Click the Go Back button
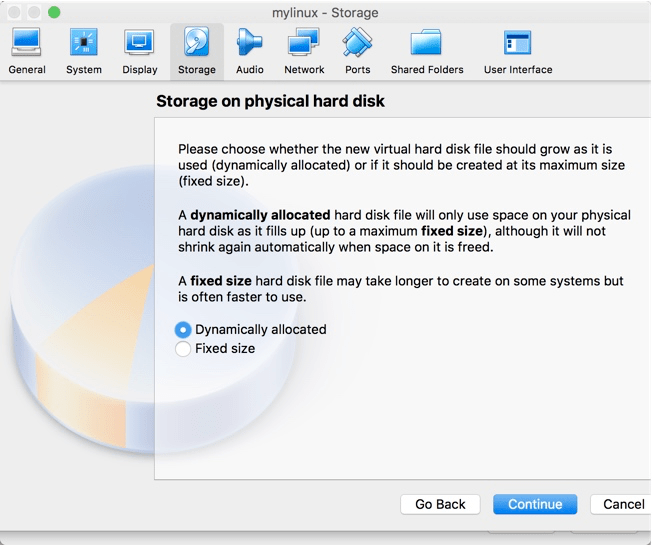652x545 pixels. (440, 504)
